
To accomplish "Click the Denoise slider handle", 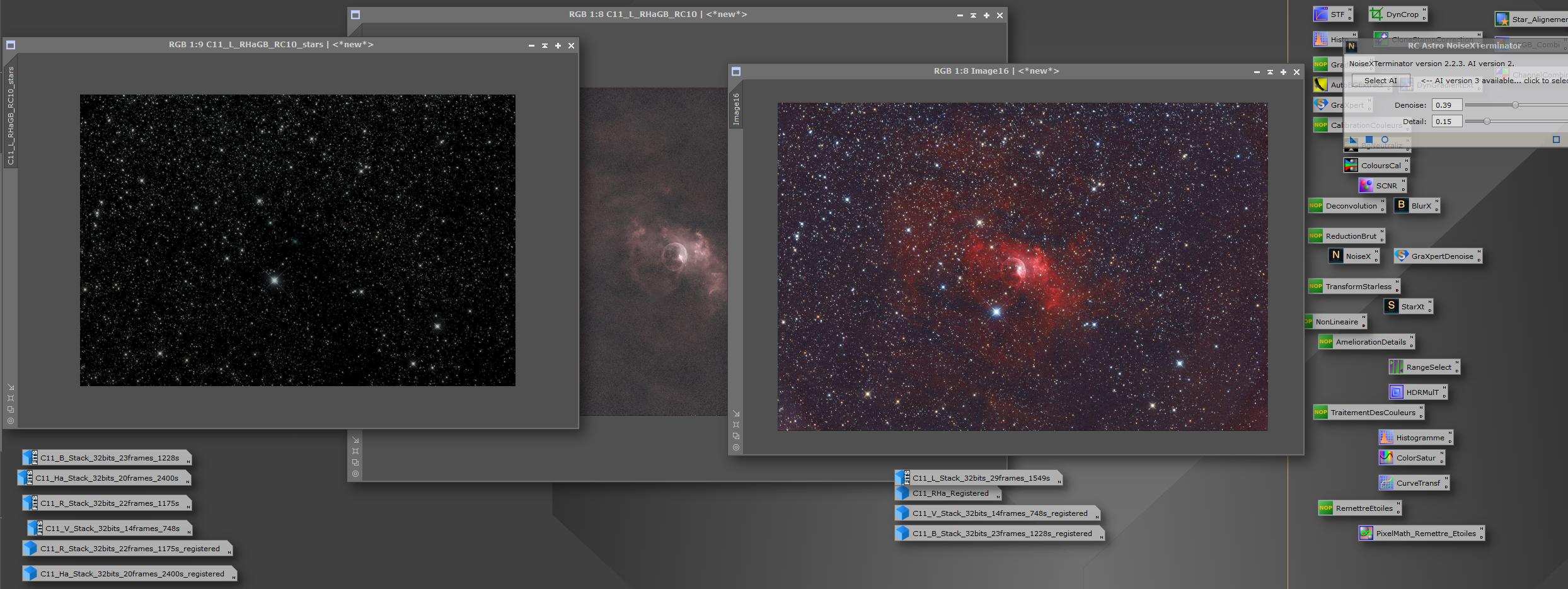I will tap(1515, 105).
